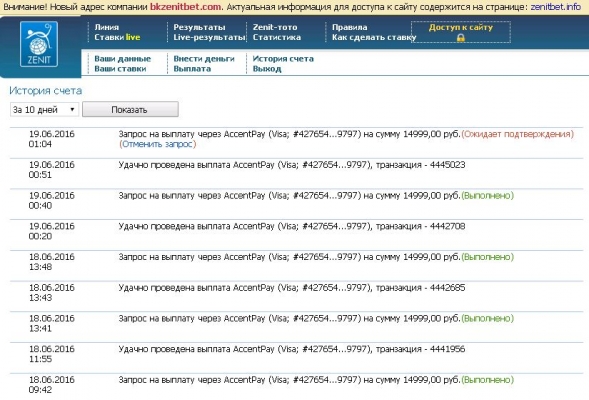Image resolution: width=589 pixels, height=400 pixels.
Task: Open Ваши ставки page
Action: click(x=120, y=69)
